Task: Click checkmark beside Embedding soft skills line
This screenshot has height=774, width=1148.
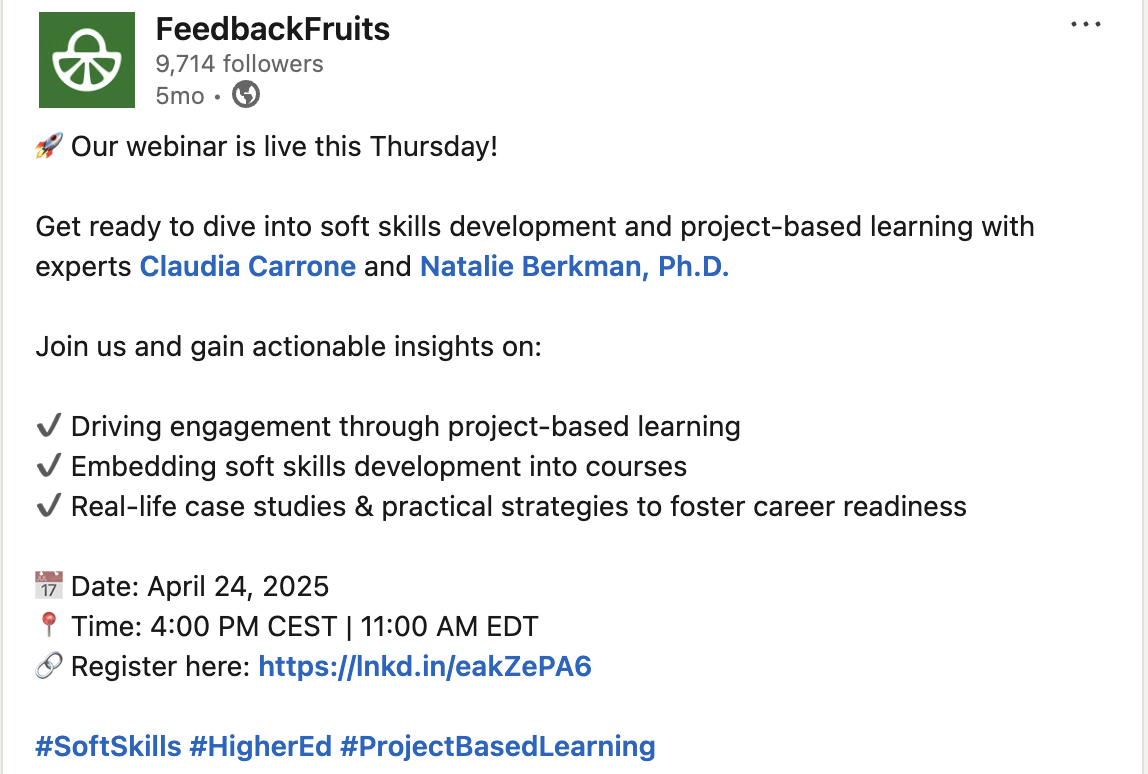Action: click(49, 467)
